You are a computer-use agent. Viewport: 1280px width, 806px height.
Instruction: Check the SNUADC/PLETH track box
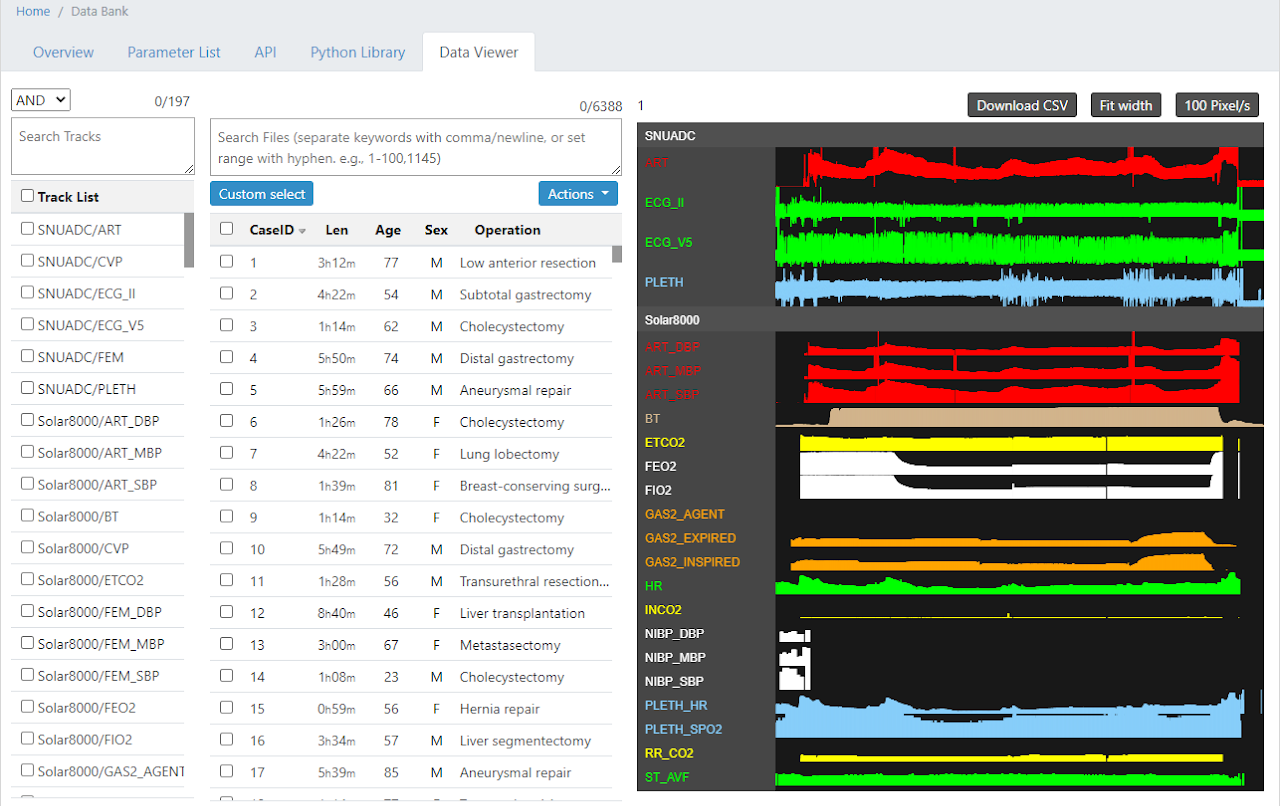coord(27,389)
